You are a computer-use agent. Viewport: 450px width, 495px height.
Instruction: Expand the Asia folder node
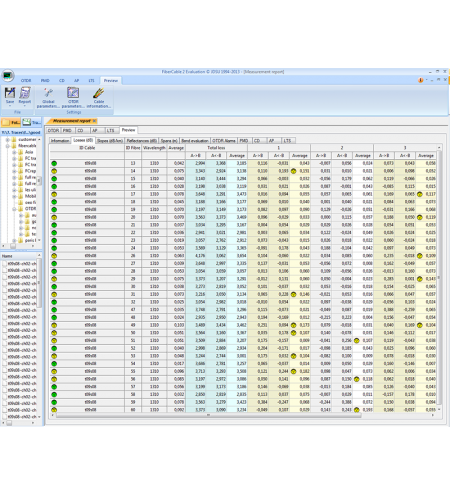(x=14, y=152)
